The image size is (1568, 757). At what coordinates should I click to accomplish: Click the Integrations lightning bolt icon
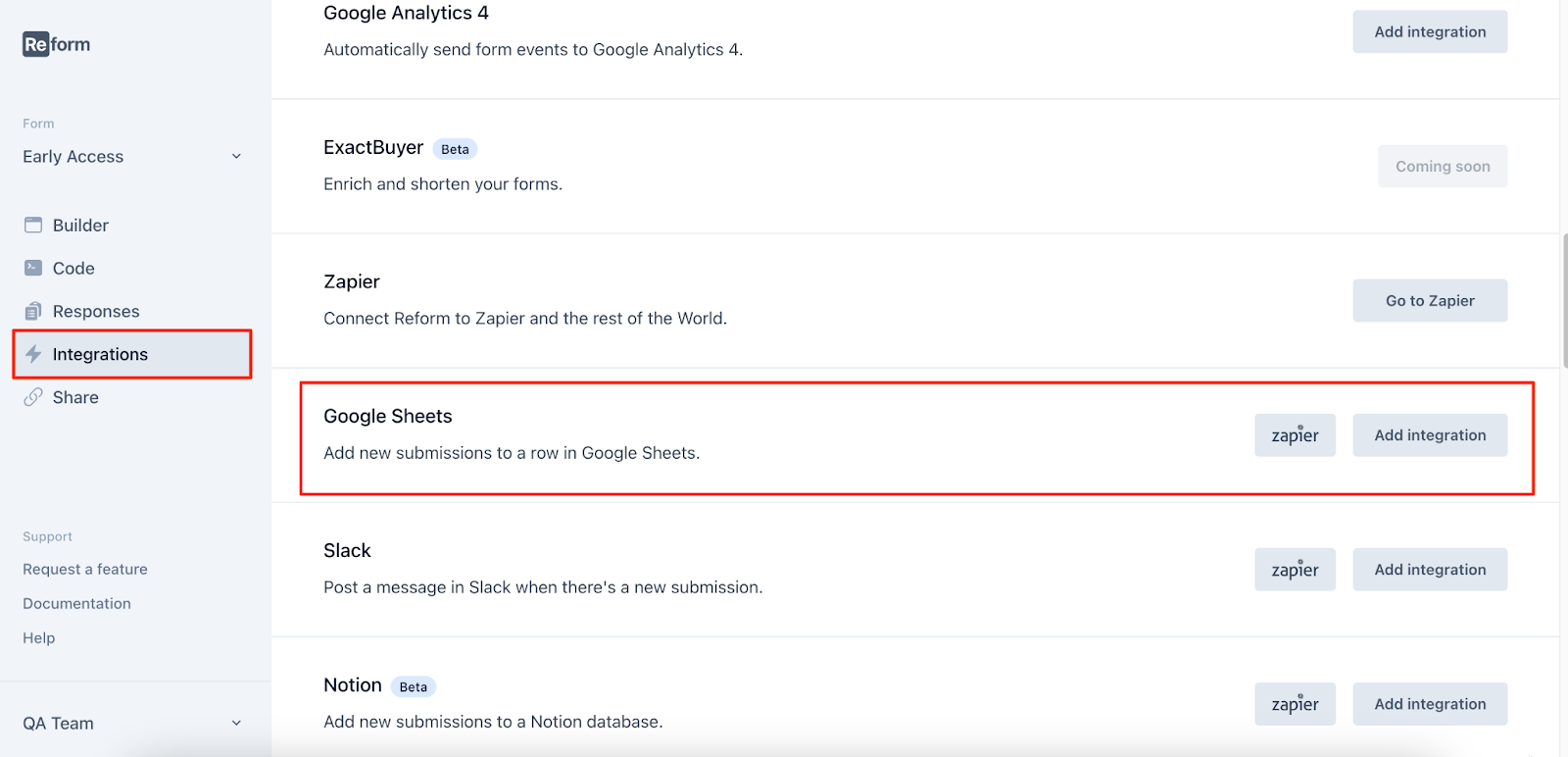click(x=33, y=354)
